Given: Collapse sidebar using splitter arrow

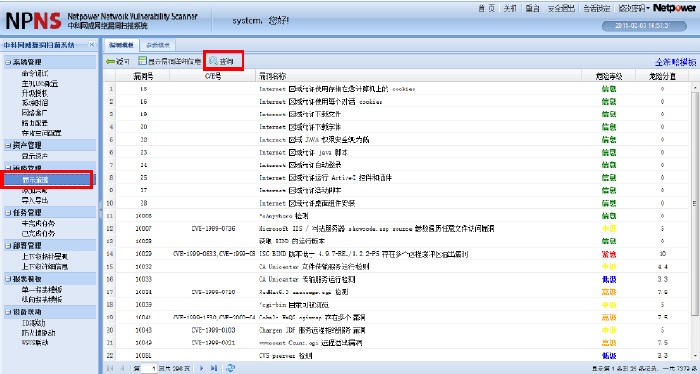Looking at the screenshot, I should point(100,209).
